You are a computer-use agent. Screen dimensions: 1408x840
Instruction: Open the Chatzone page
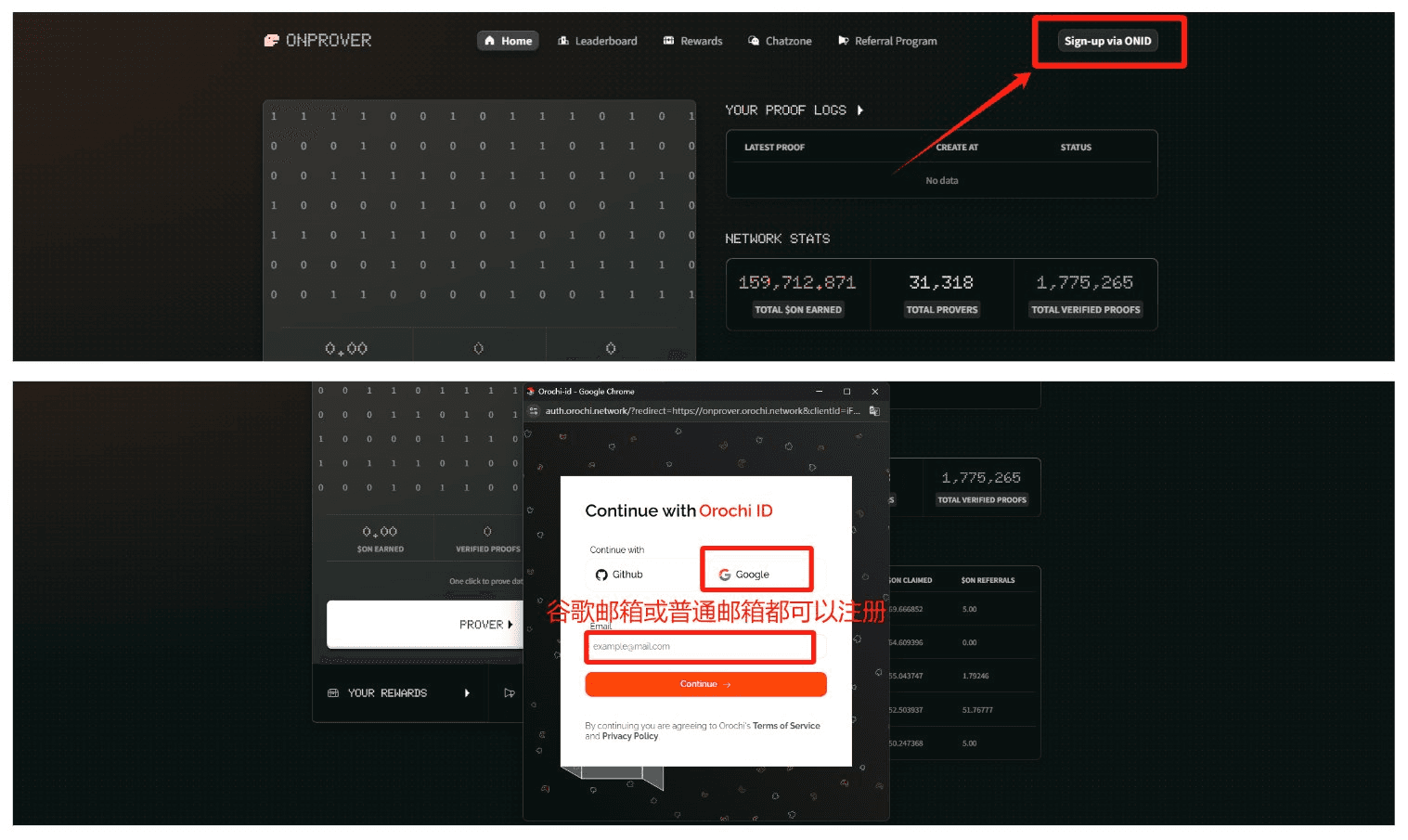(780, 41)
